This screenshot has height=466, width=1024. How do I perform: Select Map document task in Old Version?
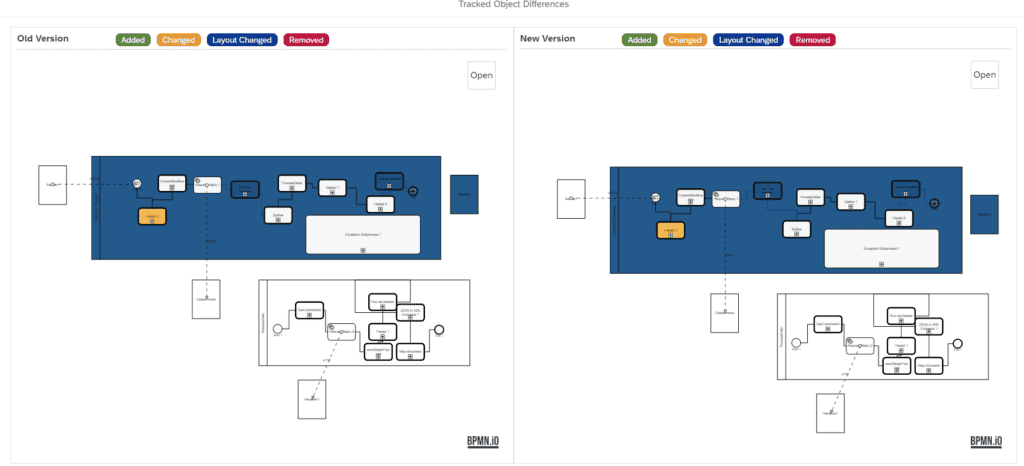pyautogui.click(x=411, y=352)
